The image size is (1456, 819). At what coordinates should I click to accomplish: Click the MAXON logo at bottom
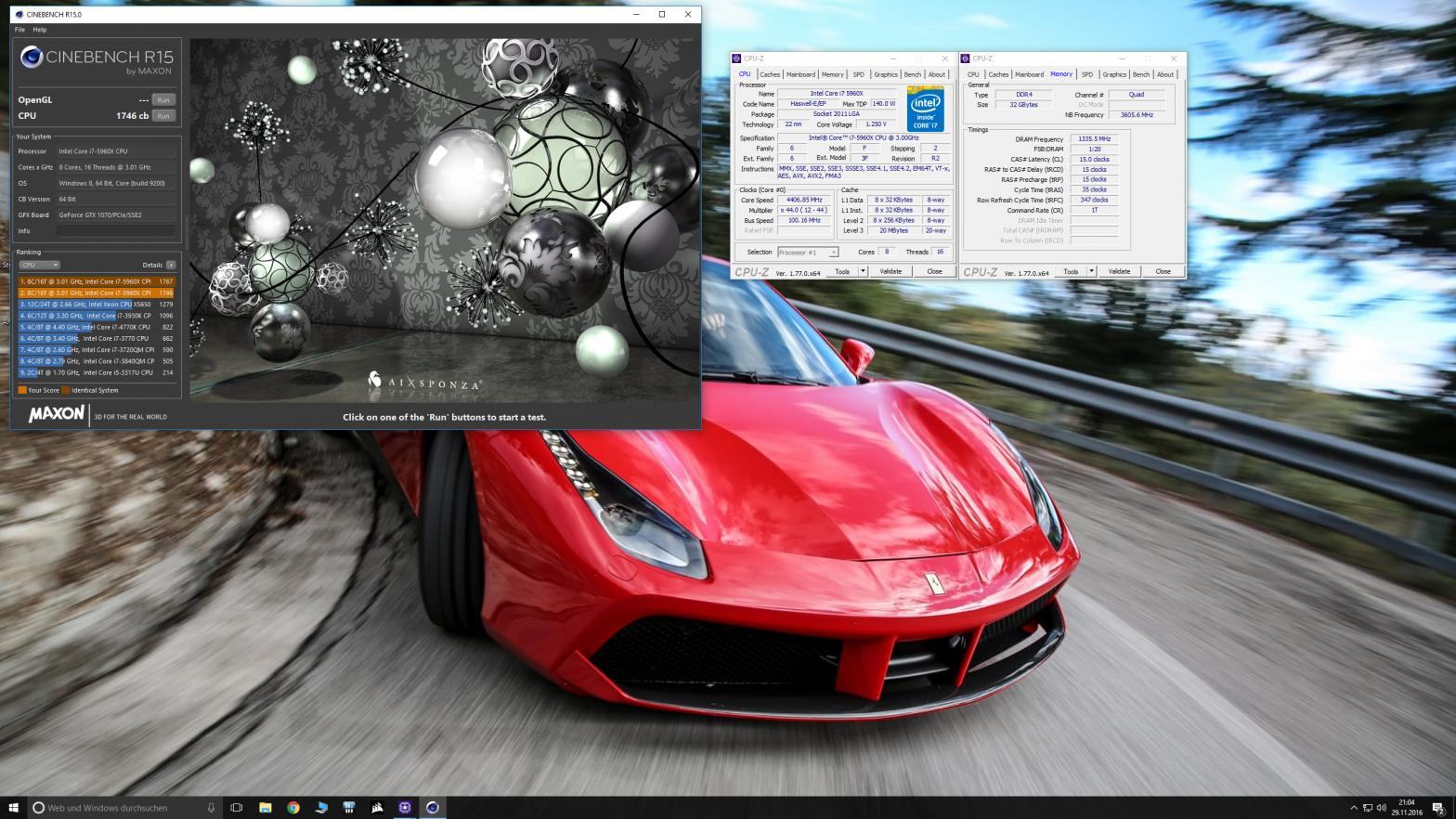point(56,414)
